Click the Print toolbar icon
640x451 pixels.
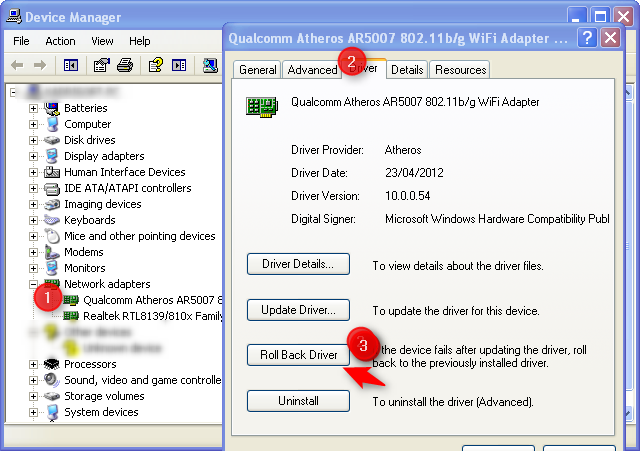click(125, 66)
